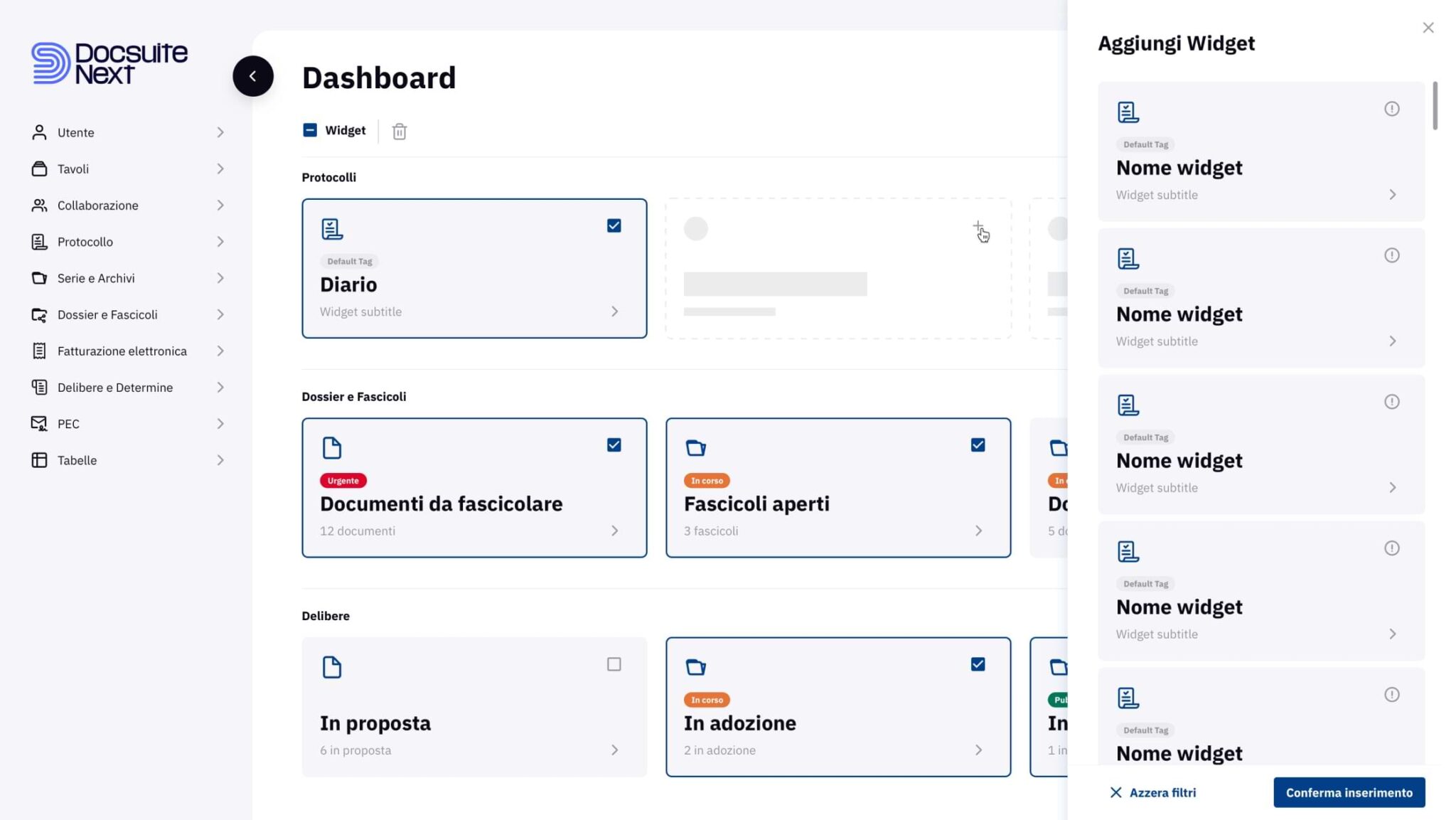Image resolution: width=1456 pixels, height=820 pixels.
Task: Uncheck the Documenti da fascicolare checkbox
Action: (613, 444)
